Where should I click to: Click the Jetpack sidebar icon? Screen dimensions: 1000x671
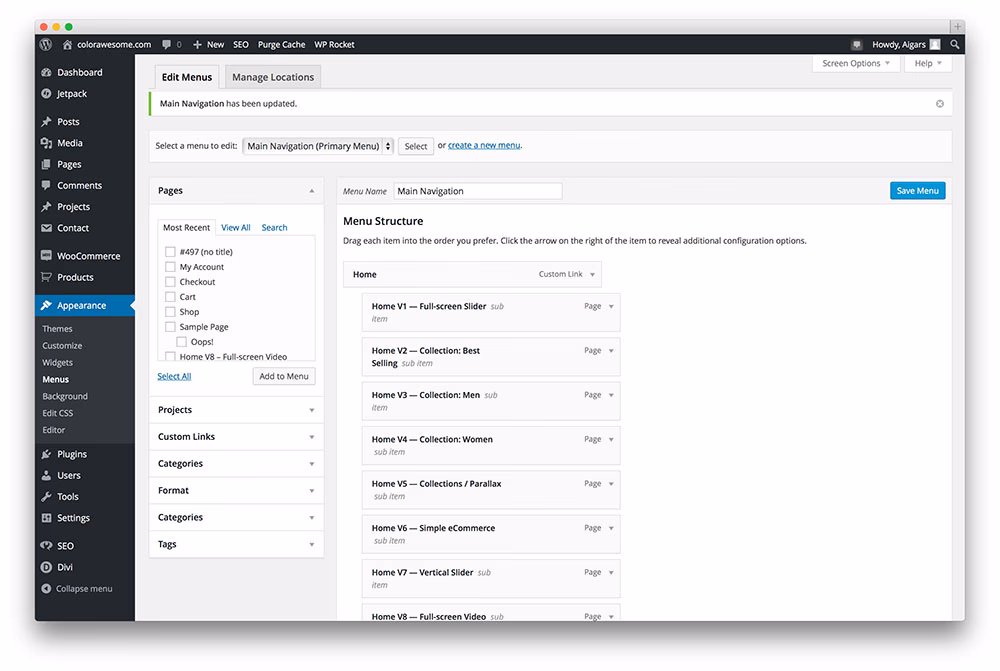pyautogui.click(x=47, y=94)
